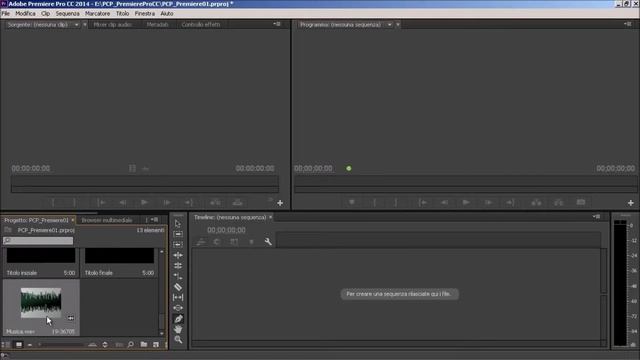Open Timeline panel flyout menu
Viewport: 640px width, 360px height.
pyautogui.click(x=596, y=217)
